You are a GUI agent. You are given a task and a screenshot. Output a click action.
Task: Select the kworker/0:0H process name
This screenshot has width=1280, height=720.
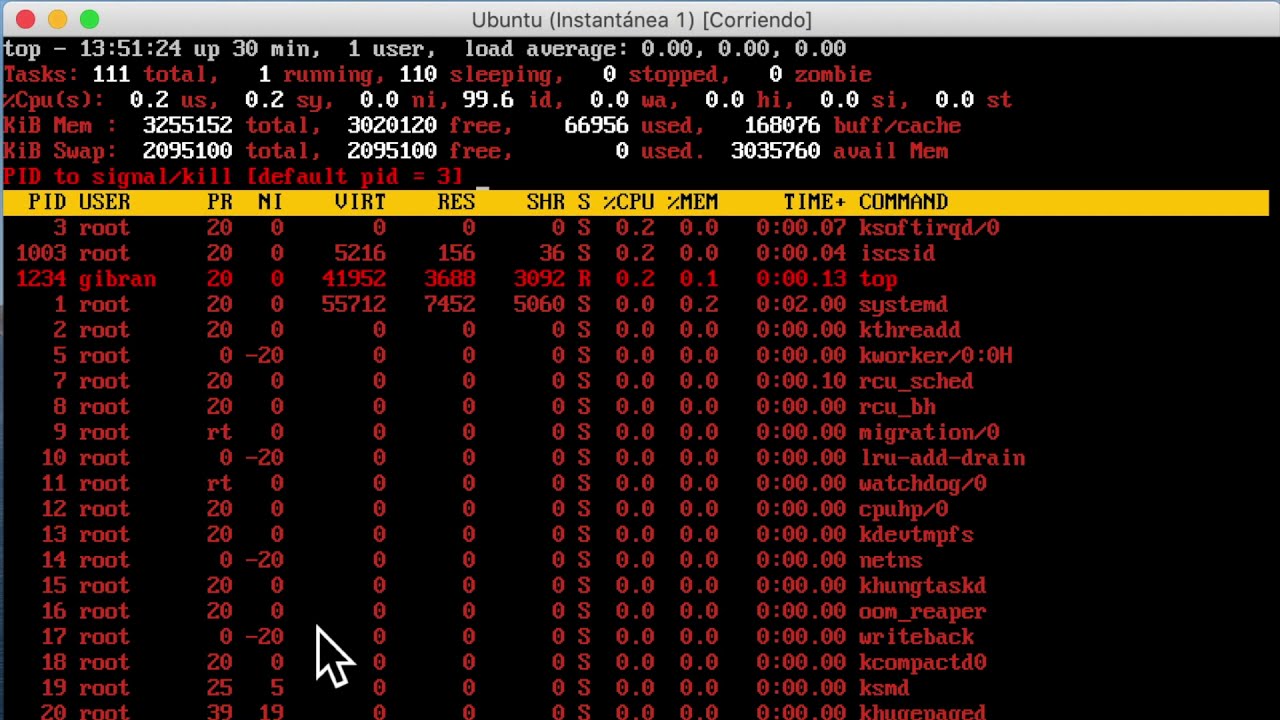click(935, 356)
